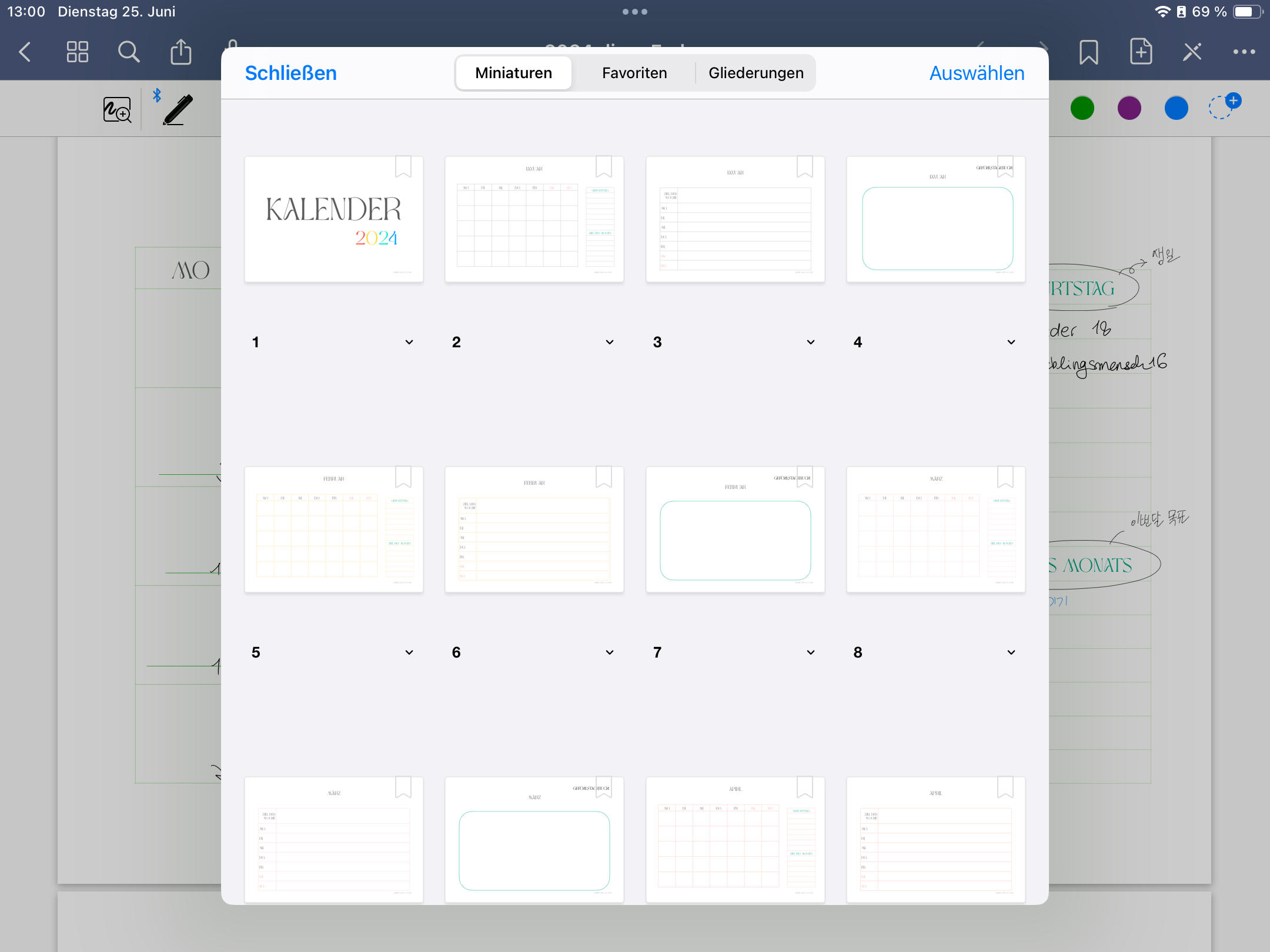Viewport: 1270px width, 952px height.
Task: Open the three-dot more menu
Action: pos(1244,52)
